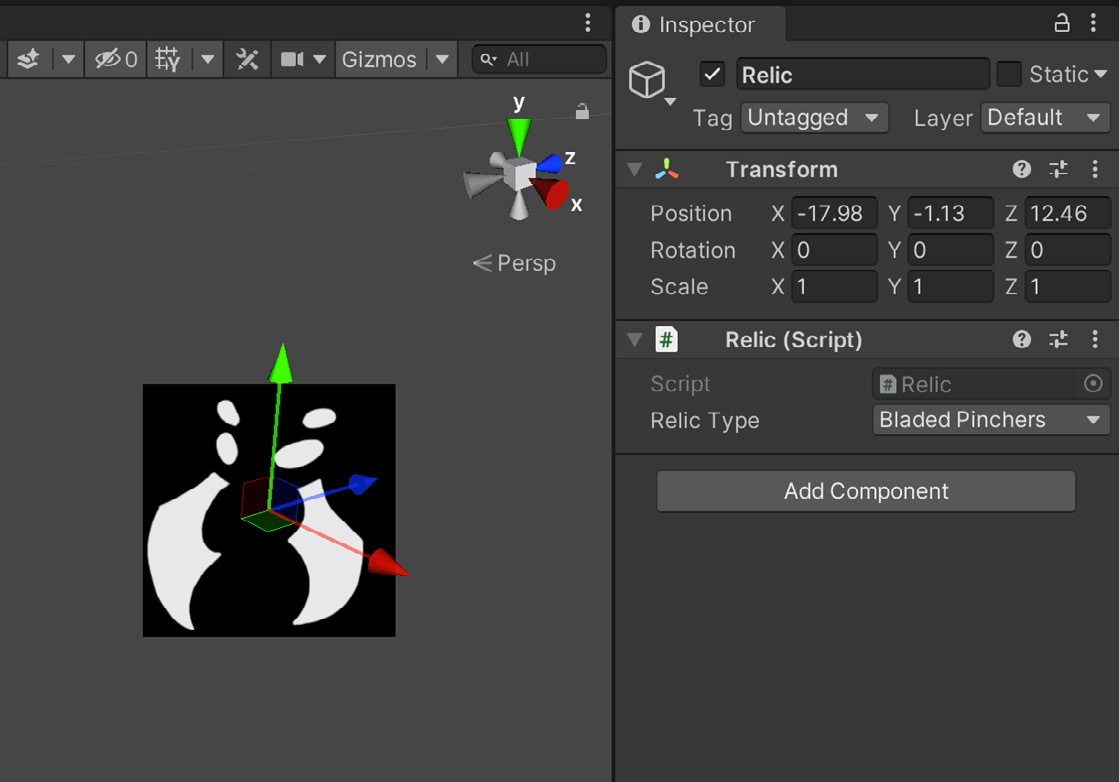This screenshot has height=782, width=1119.
Task: Click the Inspector lock icon
Action: (1062, 24)
